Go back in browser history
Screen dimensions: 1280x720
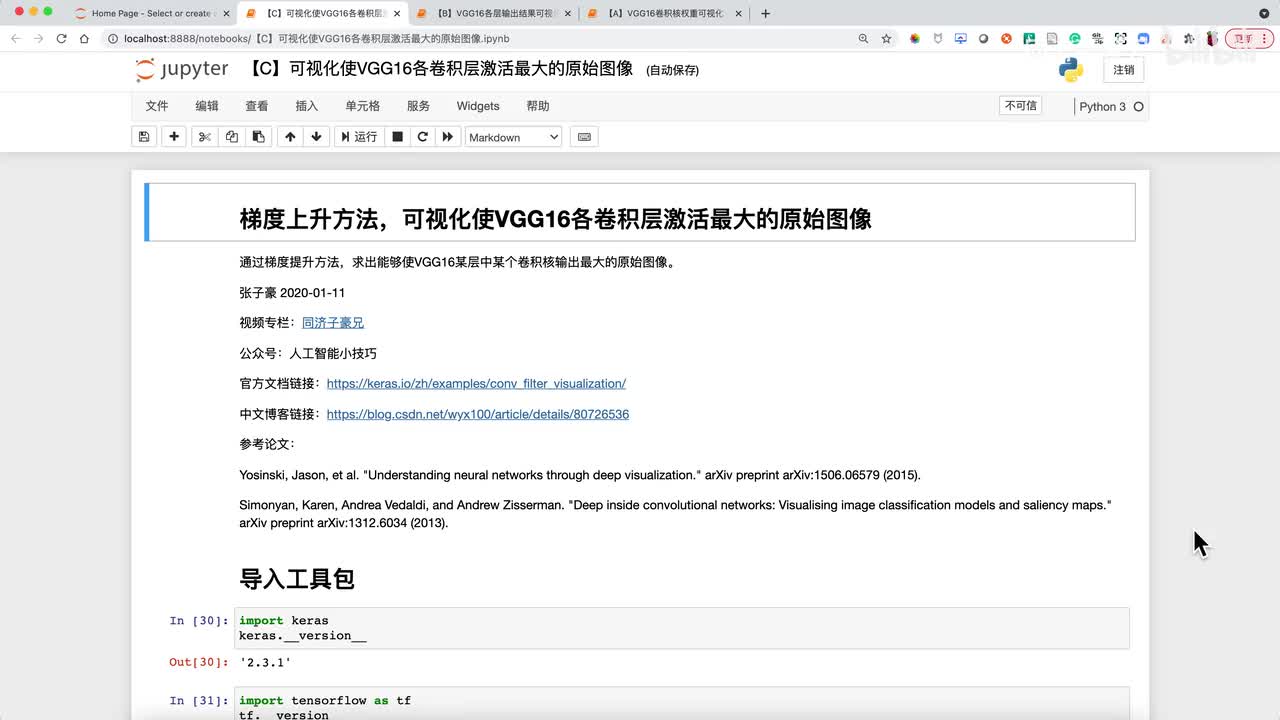[x=15, y=38]
